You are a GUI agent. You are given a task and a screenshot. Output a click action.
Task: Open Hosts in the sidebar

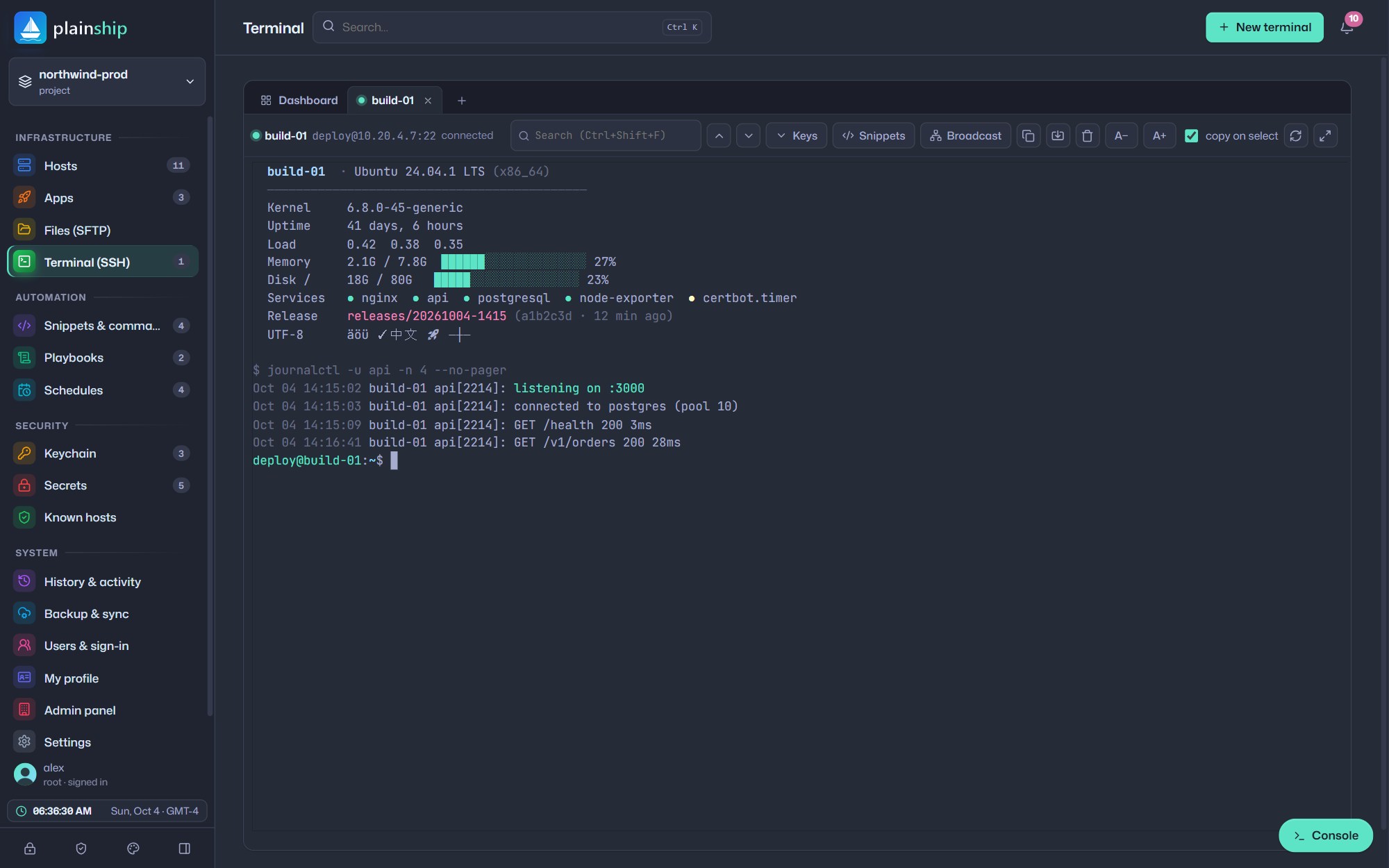(x=103, y=165)
